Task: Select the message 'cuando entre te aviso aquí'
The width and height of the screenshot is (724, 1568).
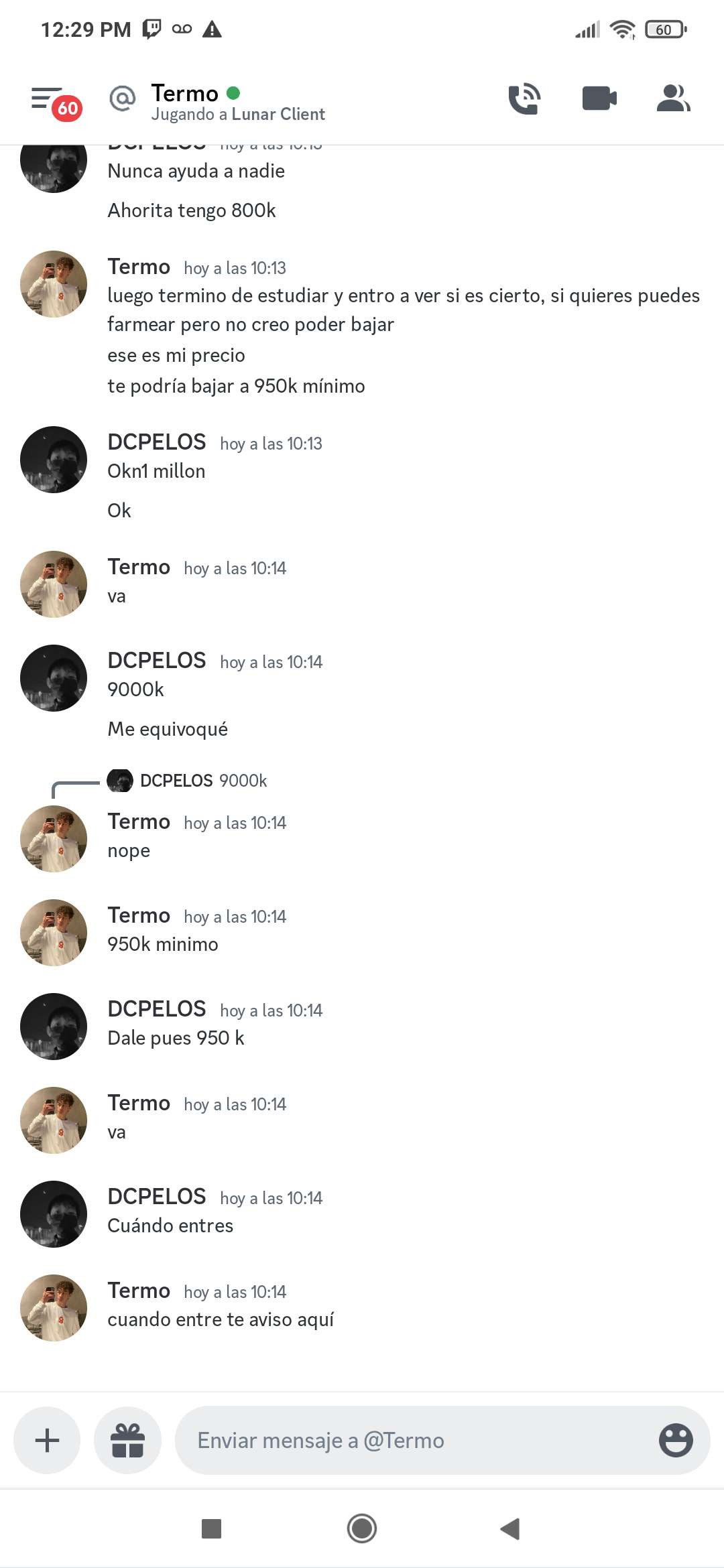Action: 221,1319
